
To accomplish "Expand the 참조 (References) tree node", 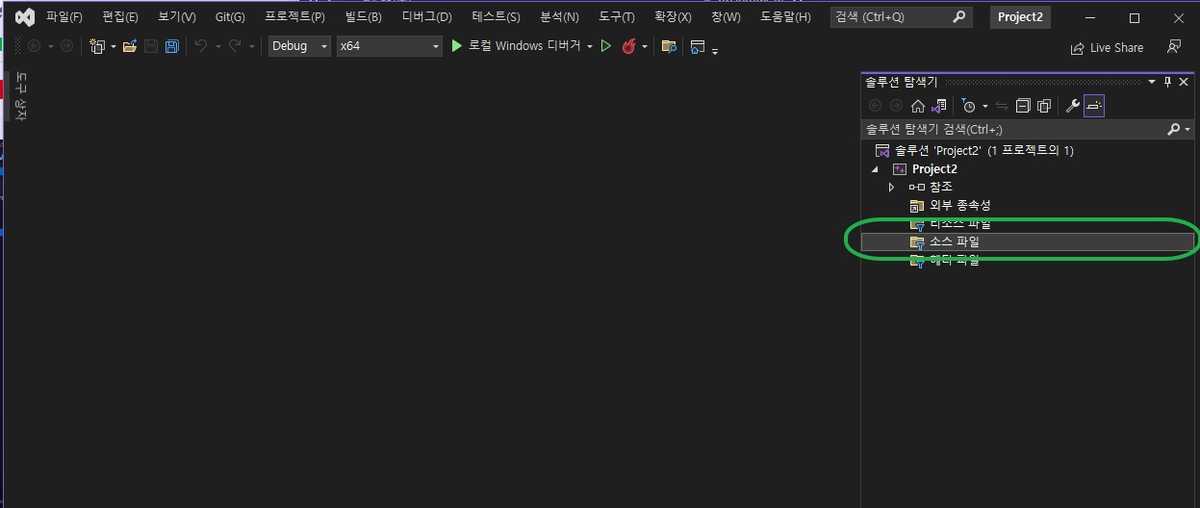I will point(891,187).
